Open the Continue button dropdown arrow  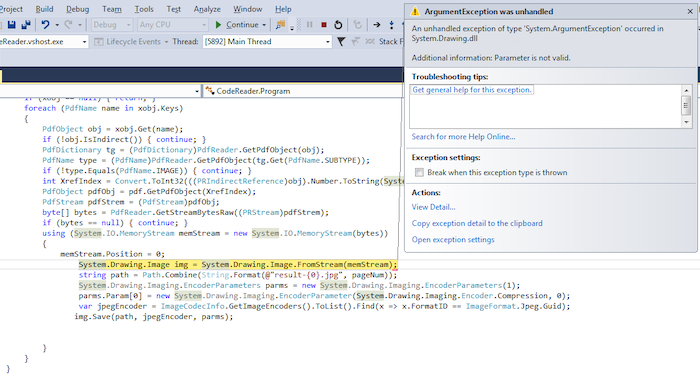pos(264,25)
